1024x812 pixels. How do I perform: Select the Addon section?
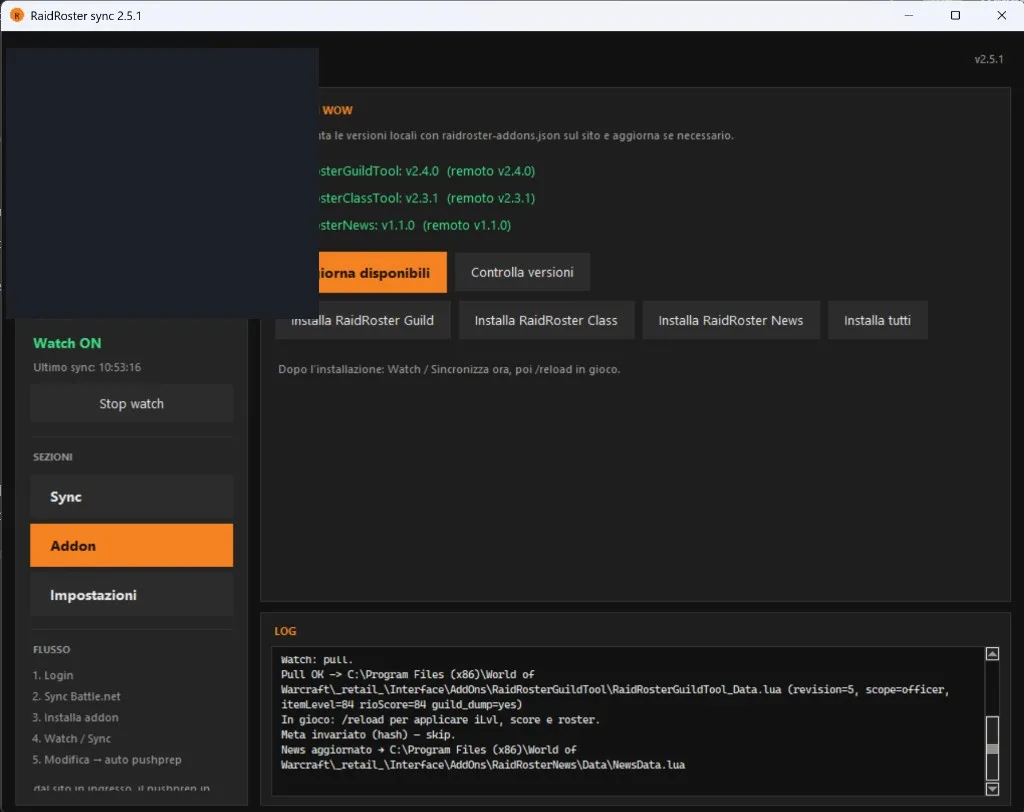(131, 545)
